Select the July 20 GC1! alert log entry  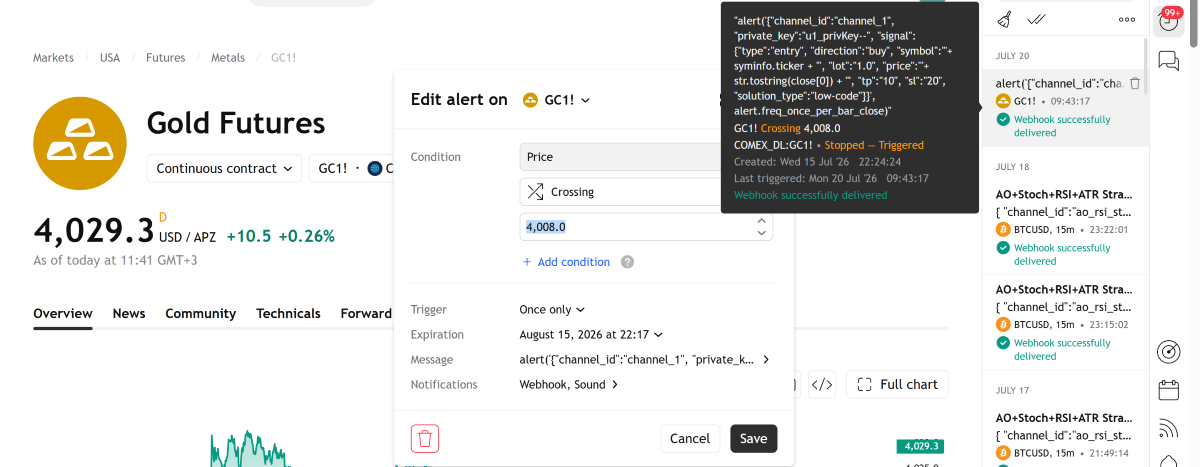point(1065,108)
